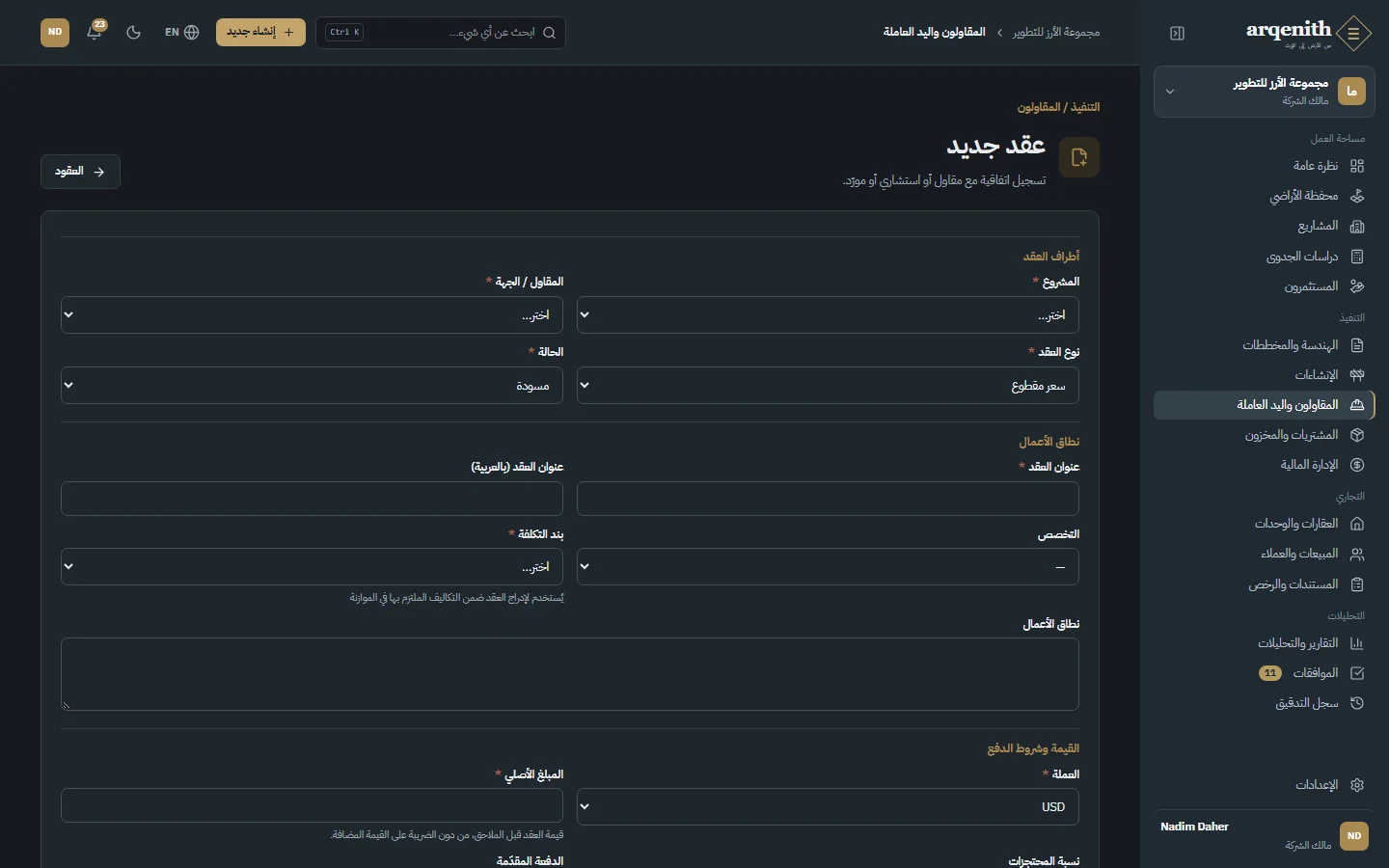
Task: Click the sidebar collapse panel icon
Action: [1177, 33]
